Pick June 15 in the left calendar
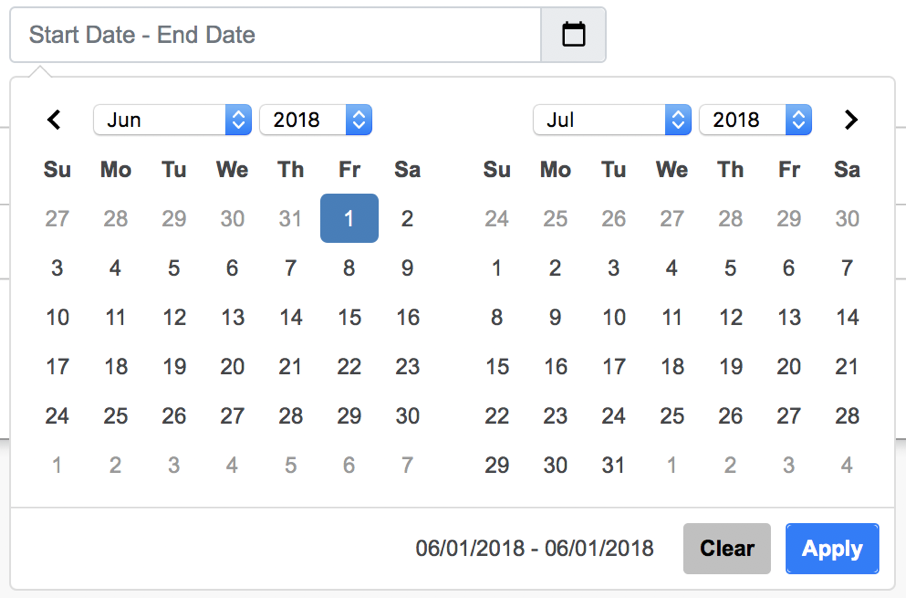Image resolution: width=906 pixels, height=598 pixels. 349,317
